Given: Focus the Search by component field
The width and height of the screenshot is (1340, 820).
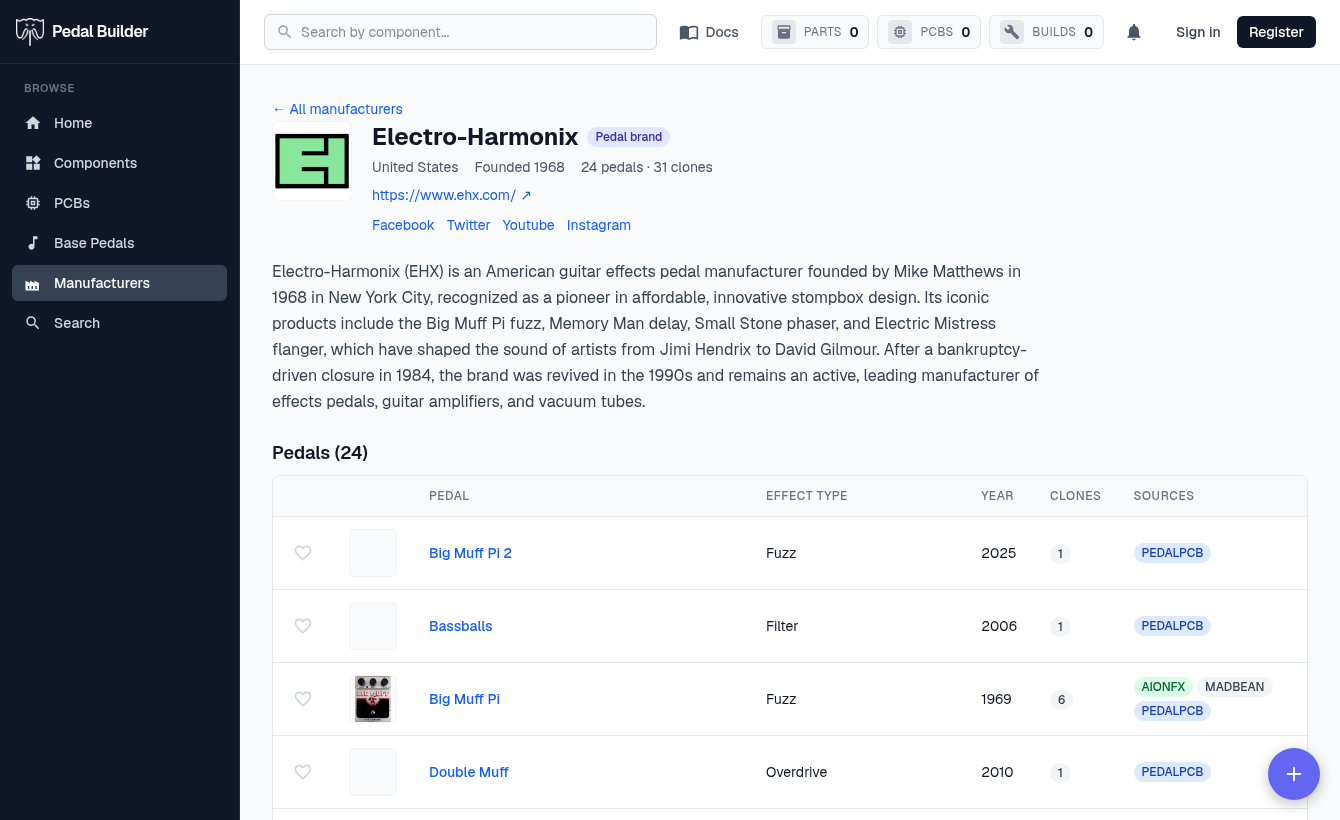Looking at the screenshot, I should pyautogui.click(x=460, y=32).
